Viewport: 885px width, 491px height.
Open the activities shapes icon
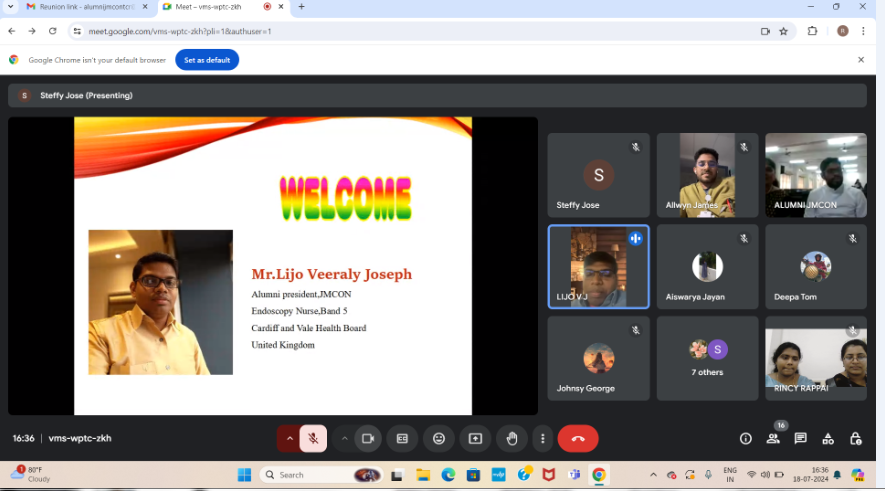(x=828, y=439)
